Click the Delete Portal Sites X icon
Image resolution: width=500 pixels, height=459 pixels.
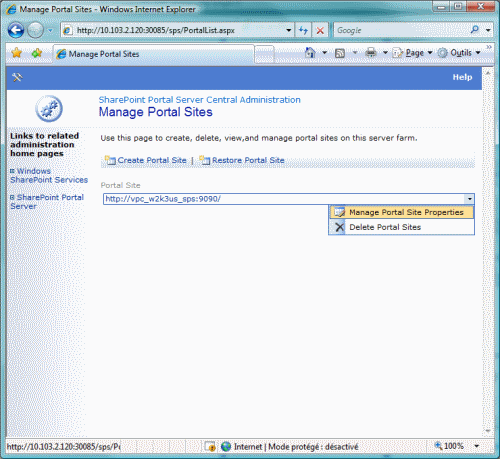339,227
